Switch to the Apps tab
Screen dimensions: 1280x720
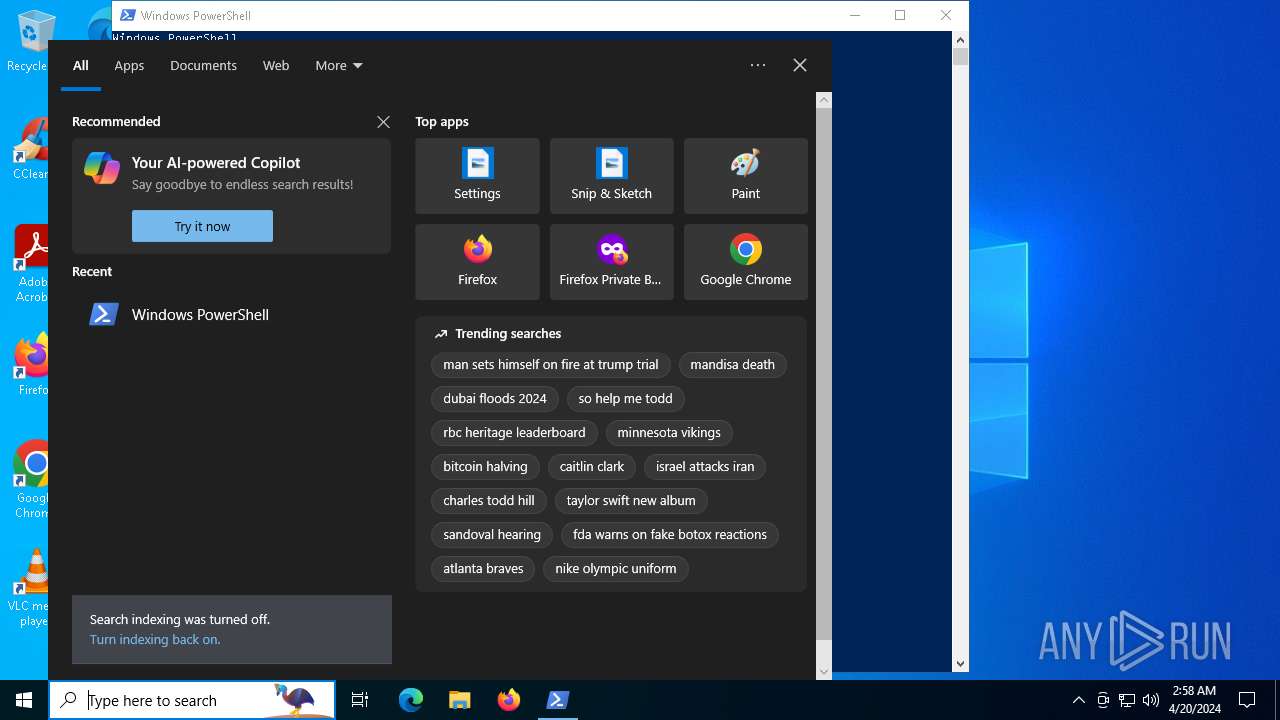(x=129, y=65)
